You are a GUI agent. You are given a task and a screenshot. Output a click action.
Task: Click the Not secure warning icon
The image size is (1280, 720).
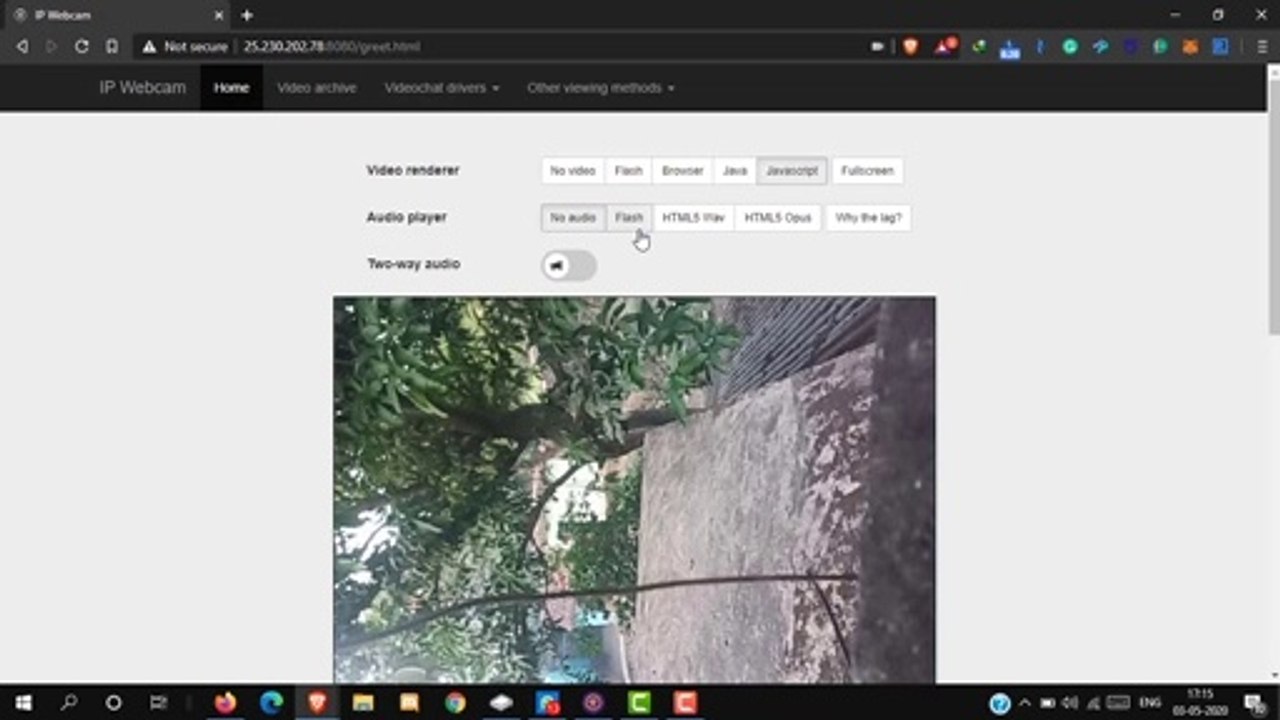coord(149,46)
